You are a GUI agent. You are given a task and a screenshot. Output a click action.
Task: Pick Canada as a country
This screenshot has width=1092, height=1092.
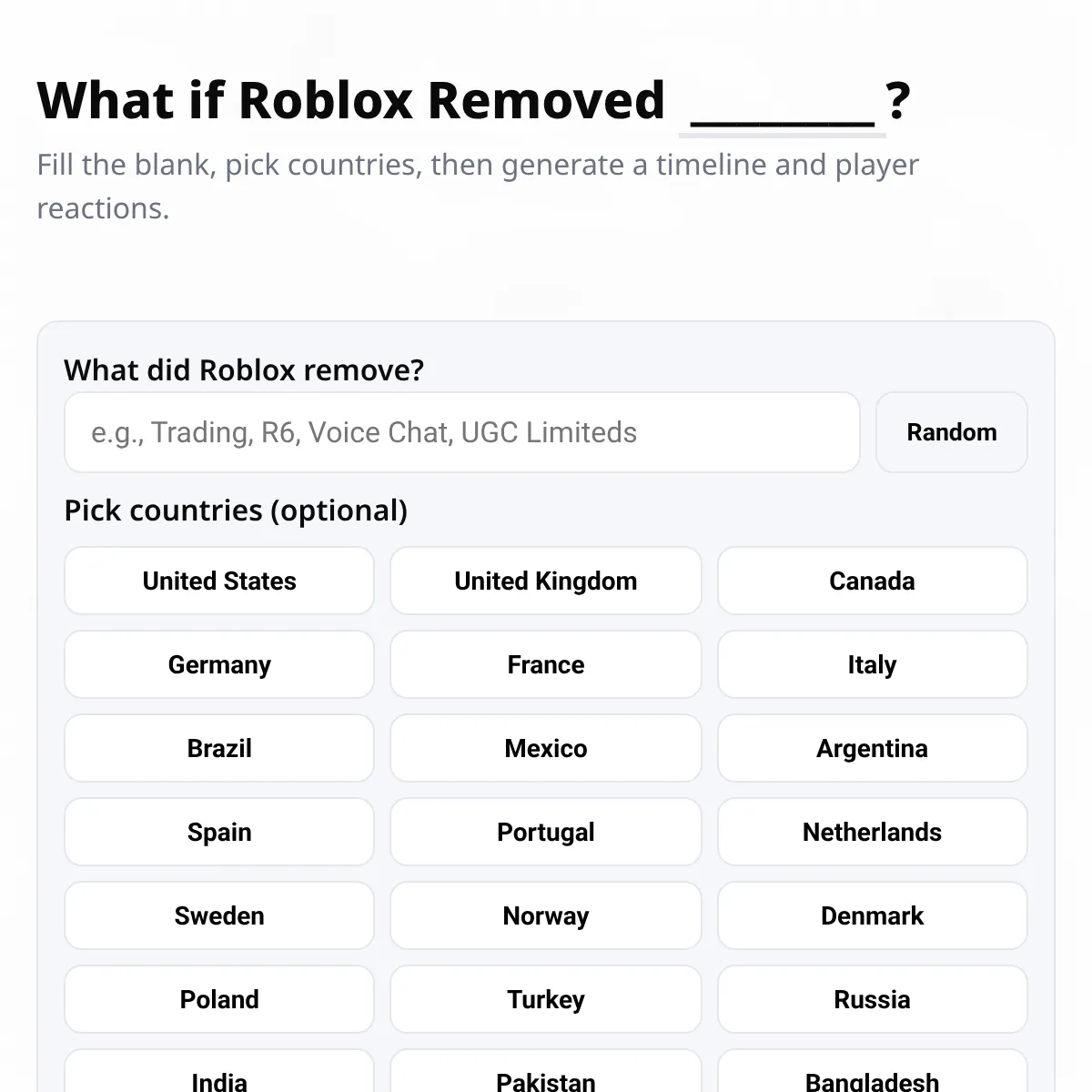872,581
